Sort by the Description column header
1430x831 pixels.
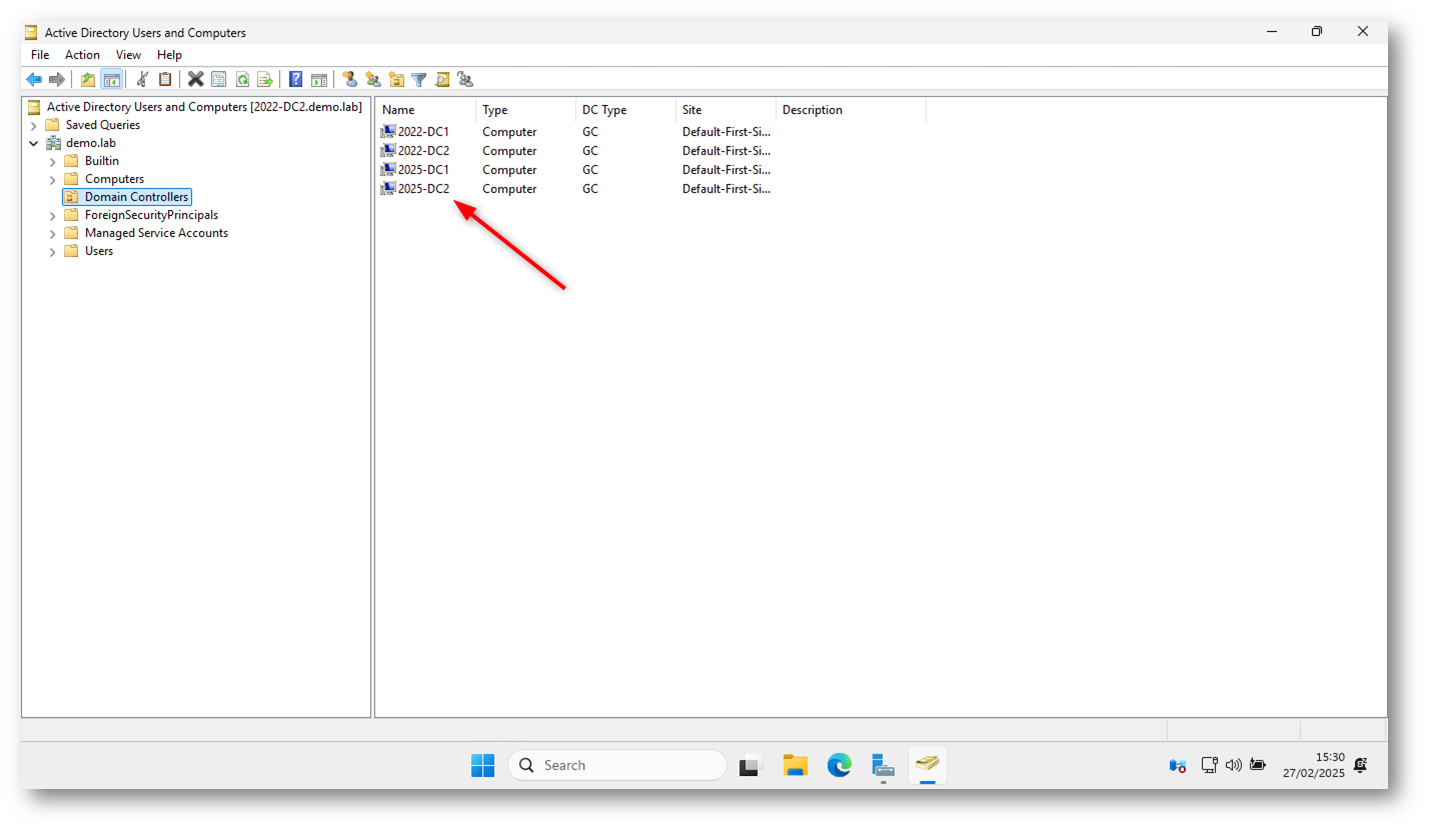851,110
